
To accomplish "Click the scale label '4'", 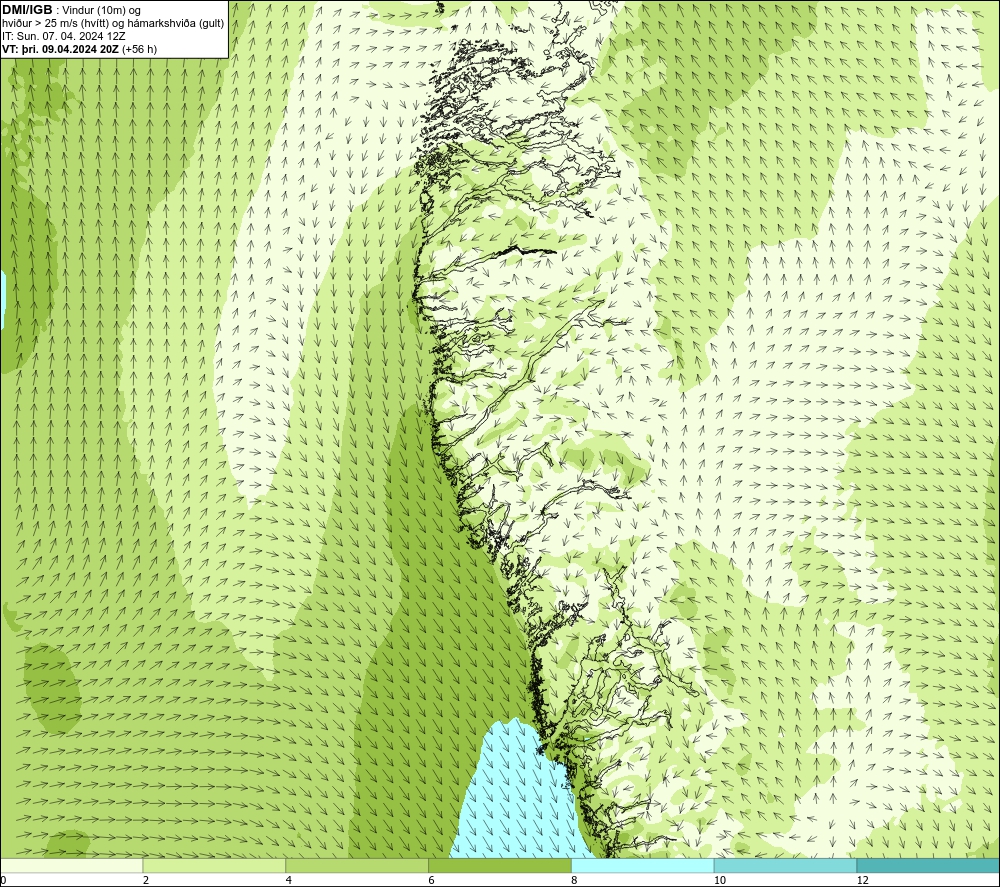I will click(289, 880).
